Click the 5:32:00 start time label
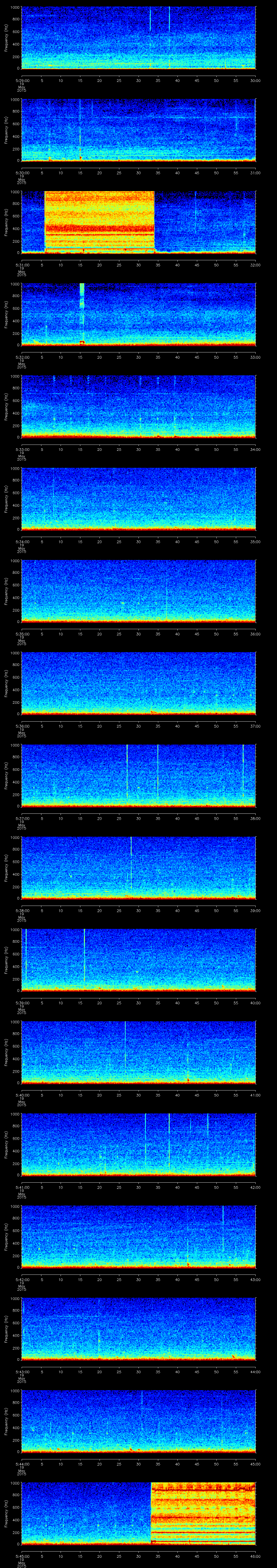Image resolution: width=277 pixels, height=1568 pixels. click(x=22, y=357)
